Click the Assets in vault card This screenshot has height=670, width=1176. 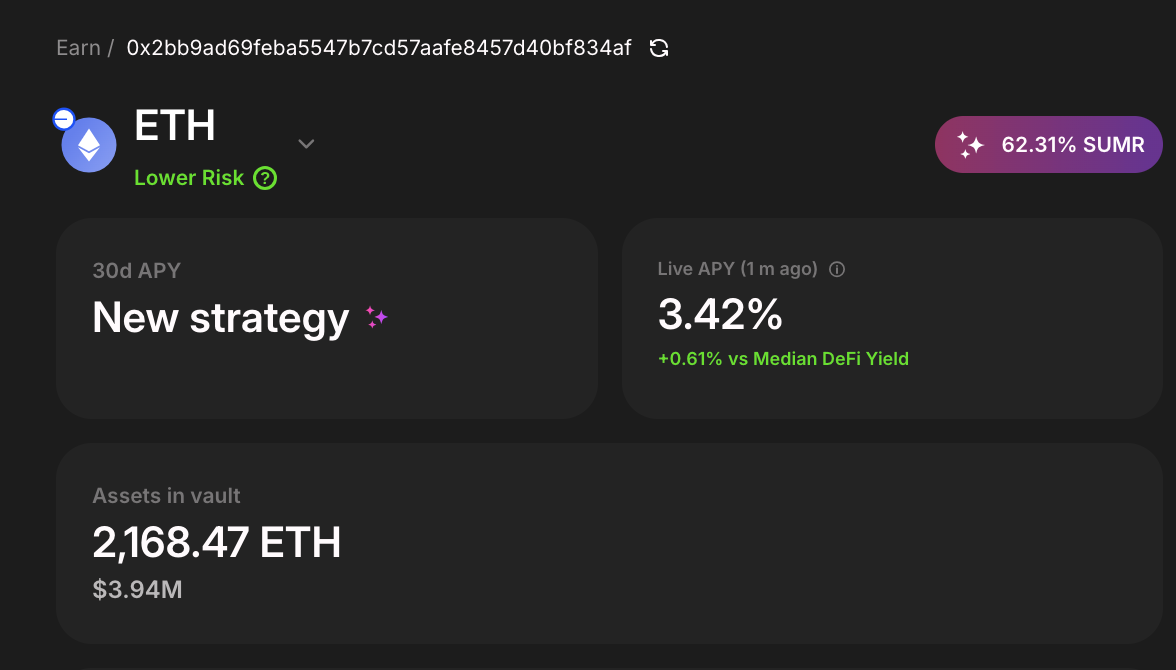point(610,543)
